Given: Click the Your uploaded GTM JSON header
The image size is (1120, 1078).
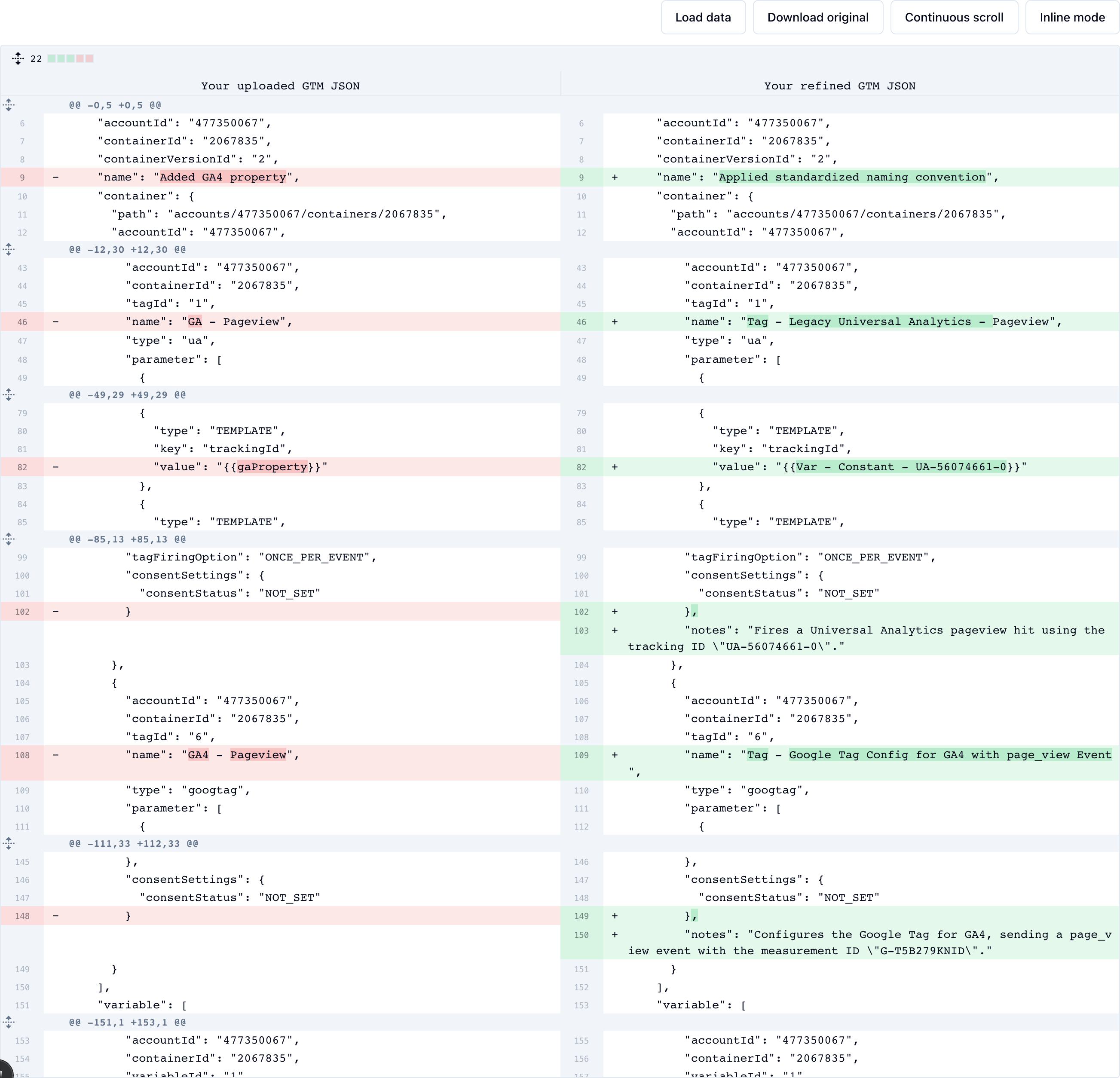Looking at the screenshot, I should tap(280, 86).
